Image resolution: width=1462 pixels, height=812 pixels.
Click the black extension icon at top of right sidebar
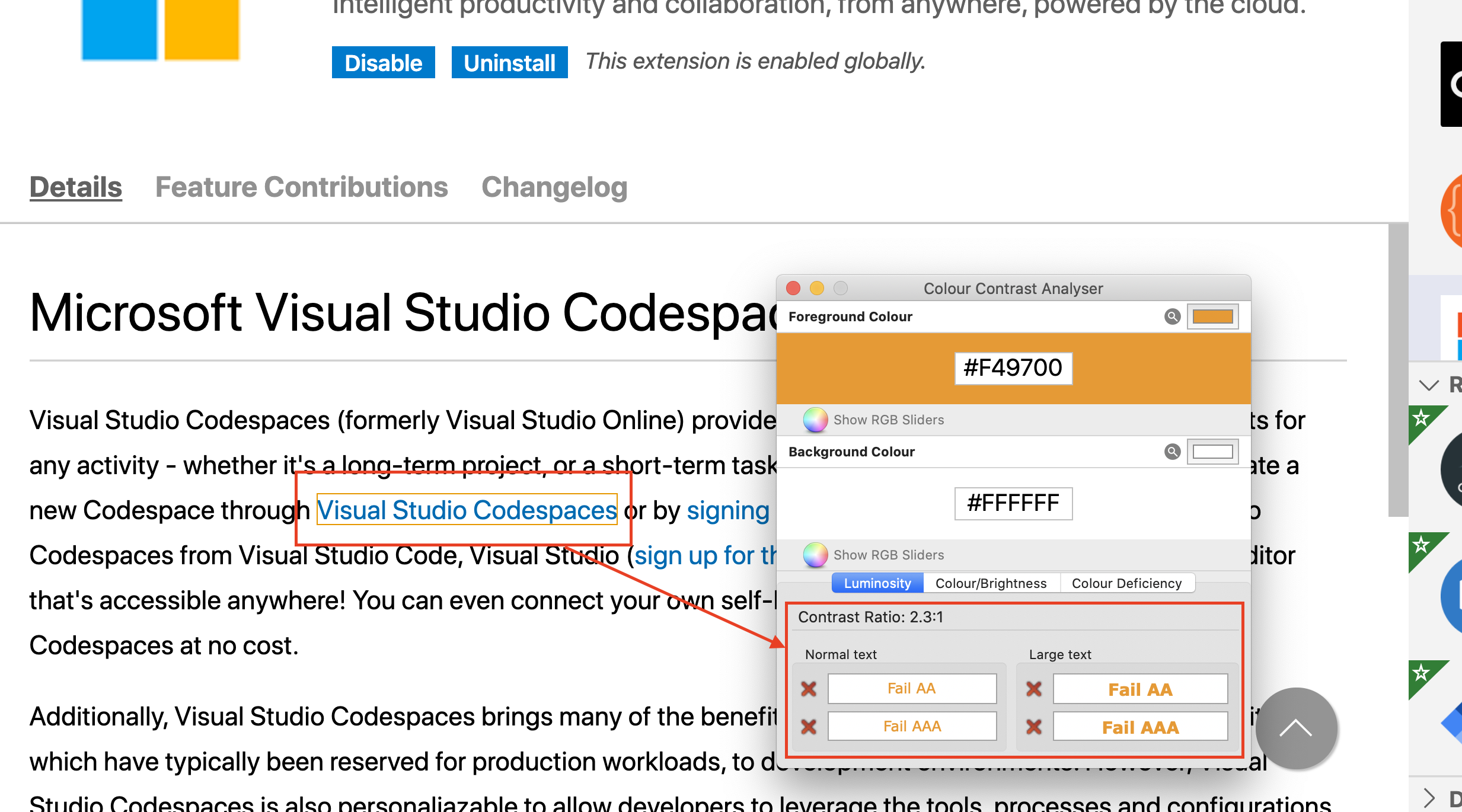click(x=1453, y=83)
